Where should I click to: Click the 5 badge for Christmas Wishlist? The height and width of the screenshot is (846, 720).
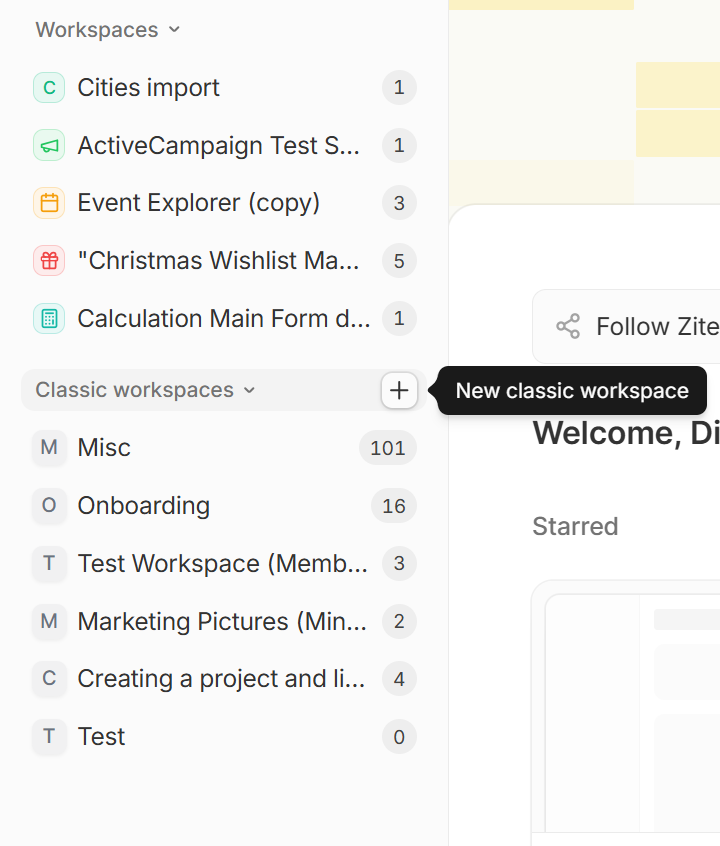(399, 261)
